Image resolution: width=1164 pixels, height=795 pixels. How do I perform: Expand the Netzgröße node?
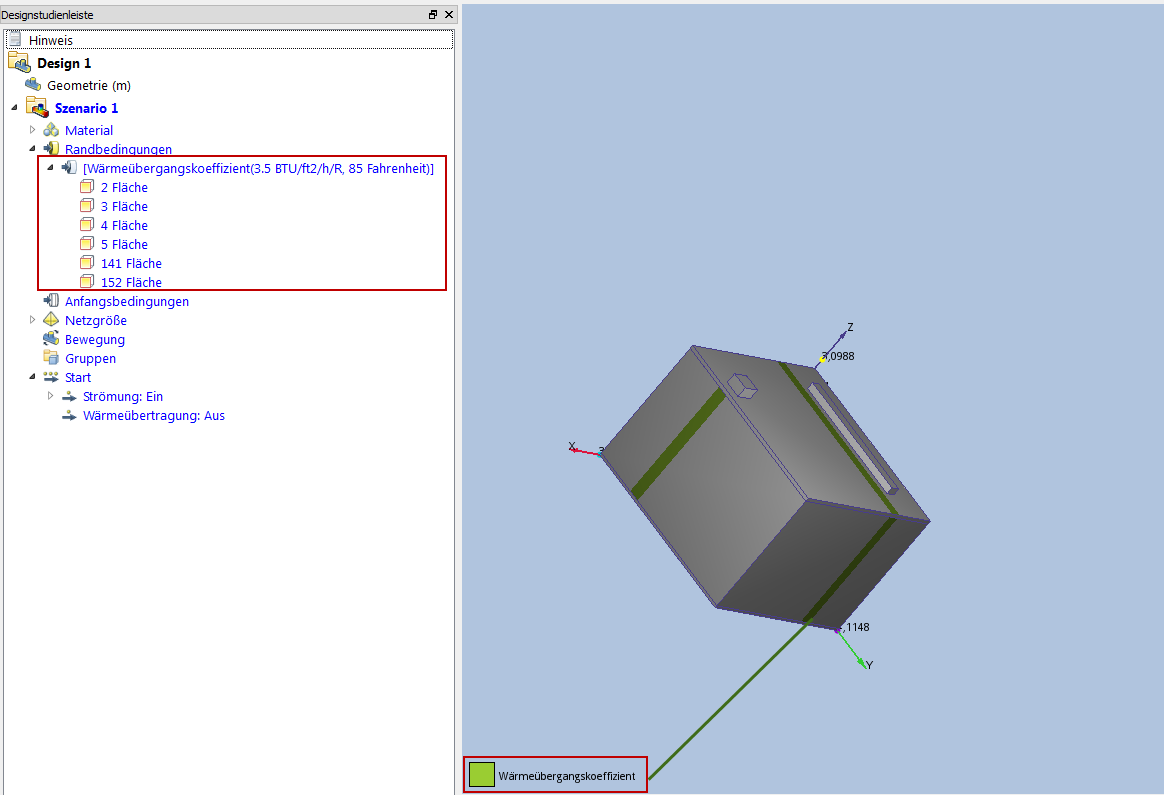[x=32, y=320]
